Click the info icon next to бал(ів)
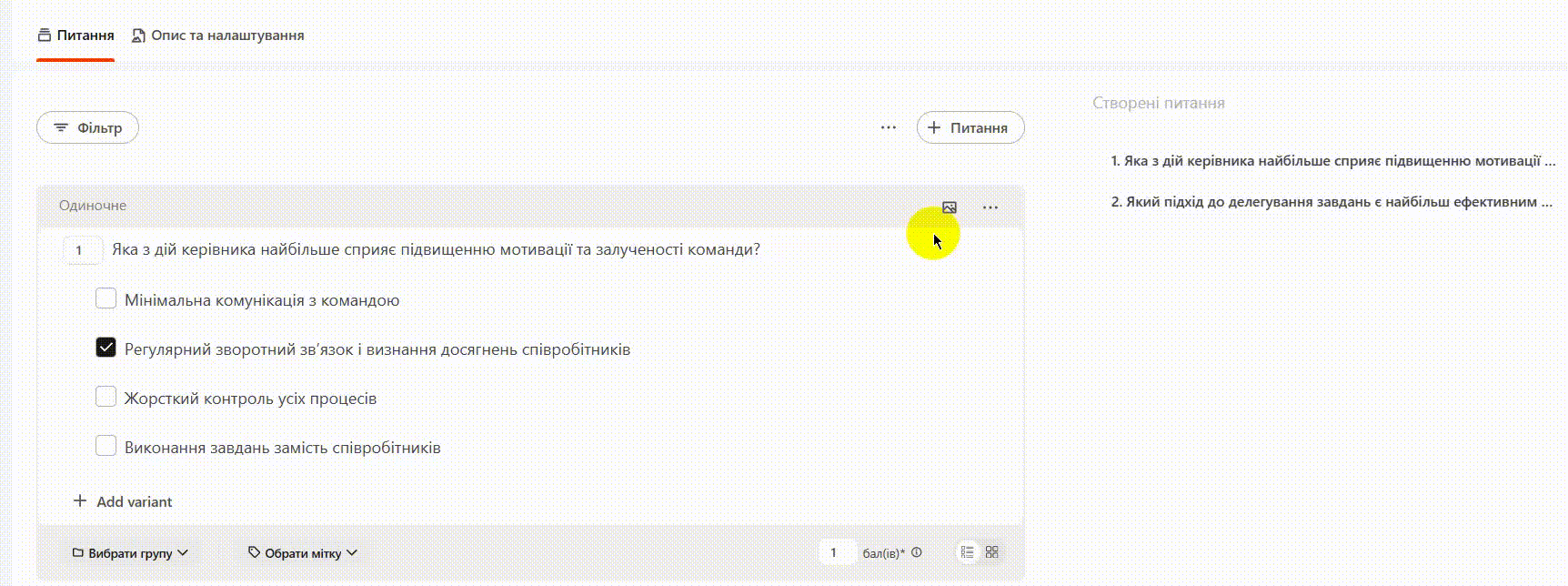This screenshot has height=586, width=1568. click(917, 552)
